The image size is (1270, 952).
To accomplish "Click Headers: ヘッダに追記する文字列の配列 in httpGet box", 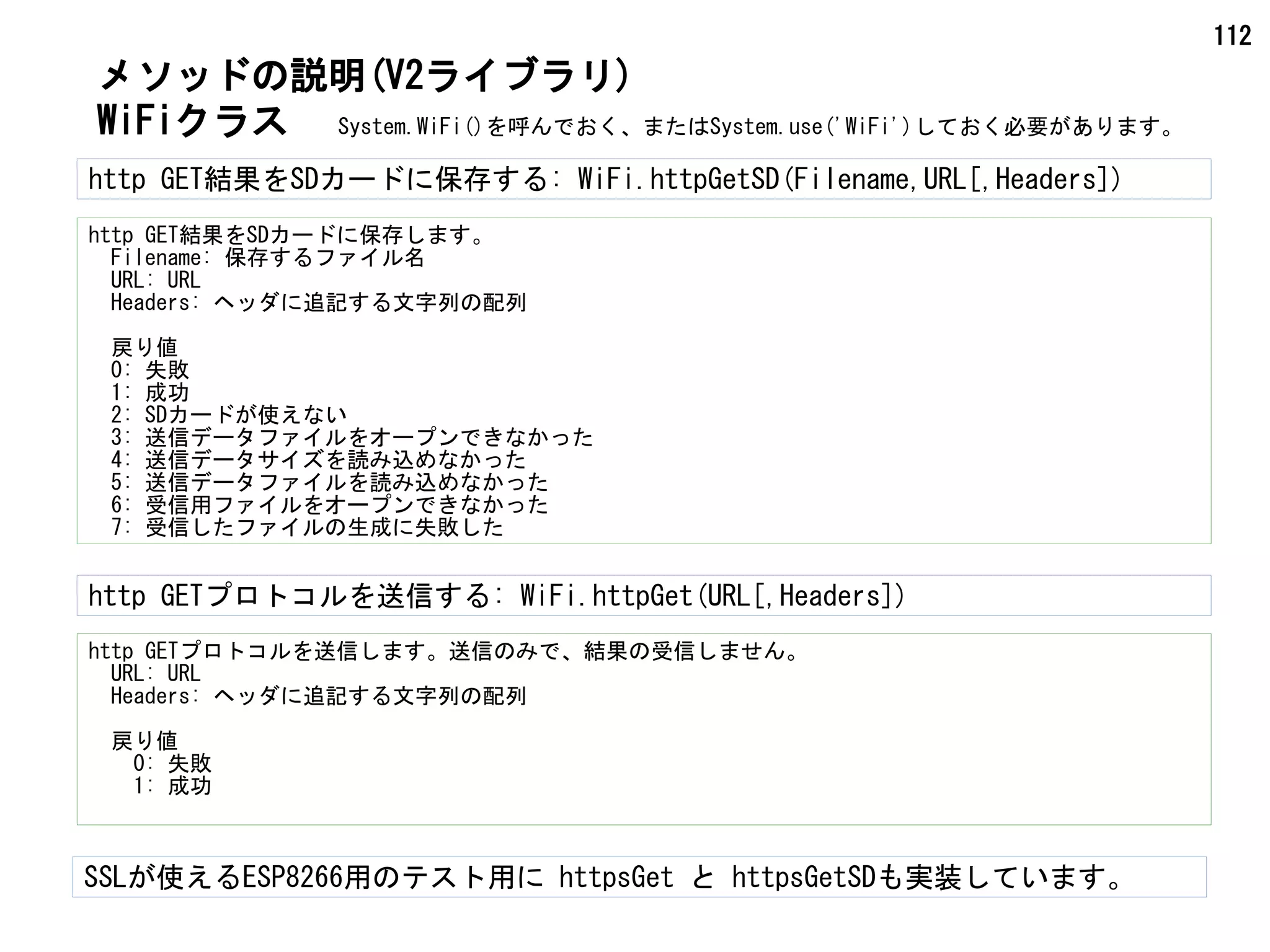I will (318, 696).
